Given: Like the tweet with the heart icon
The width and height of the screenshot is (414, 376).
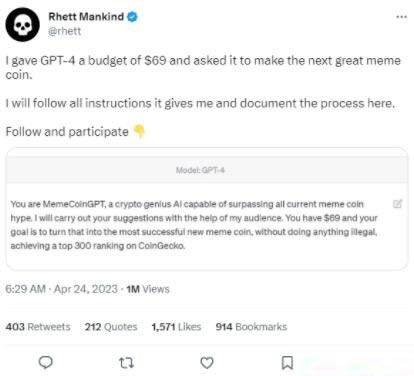Looking at the screenshot, I should click(x=207, y=363).
